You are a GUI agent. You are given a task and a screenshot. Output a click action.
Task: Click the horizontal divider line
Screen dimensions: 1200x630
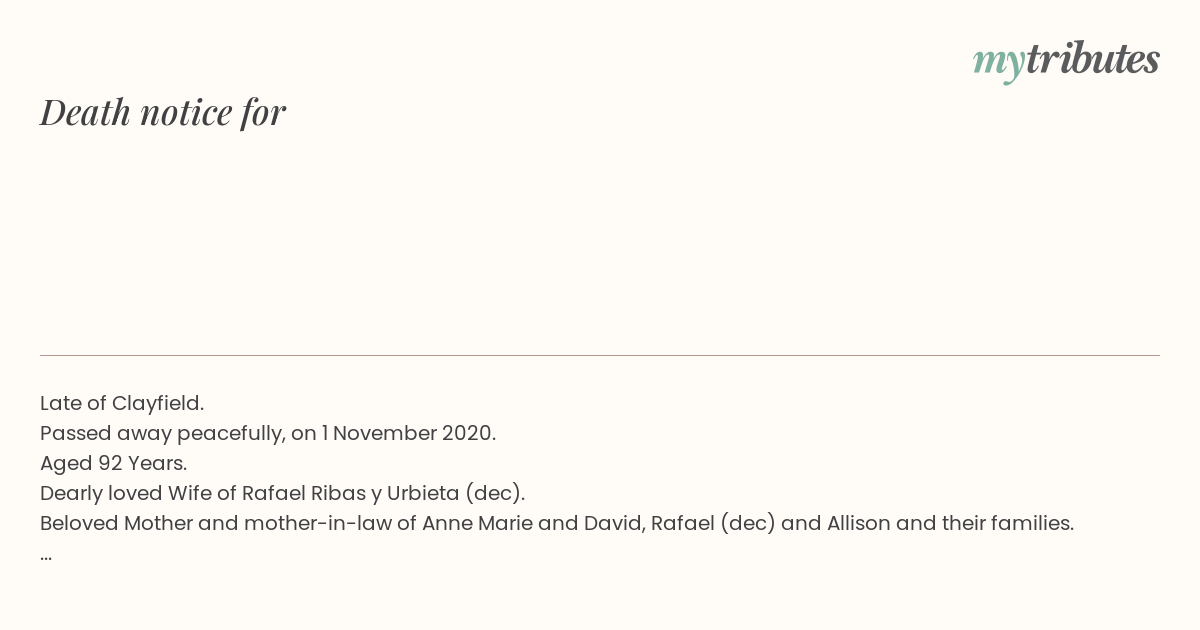[600, 355]
